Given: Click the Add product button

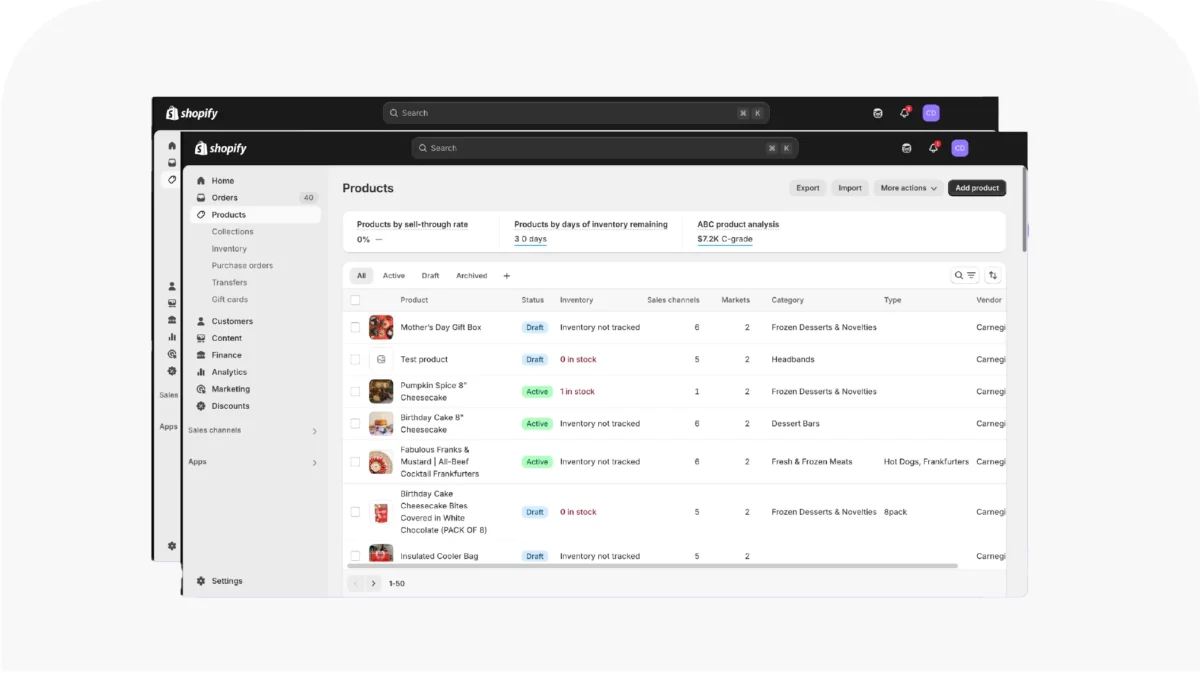Looking at the screenshot, I should click(977, 188).
